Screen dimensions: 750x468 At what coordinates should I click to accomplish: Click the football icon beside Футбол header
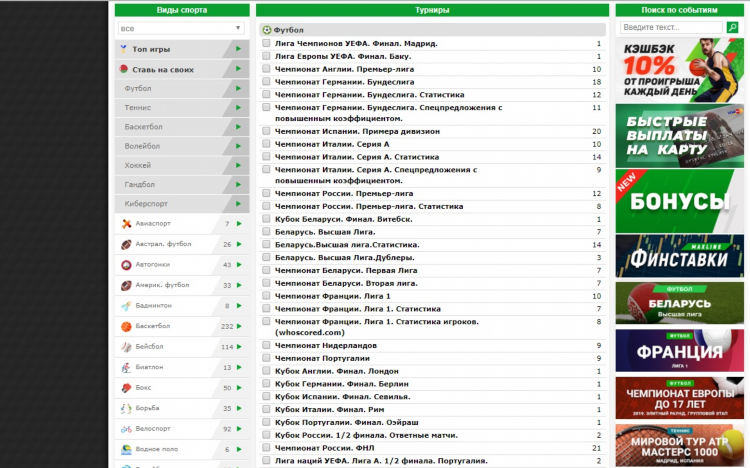point(267,30)
